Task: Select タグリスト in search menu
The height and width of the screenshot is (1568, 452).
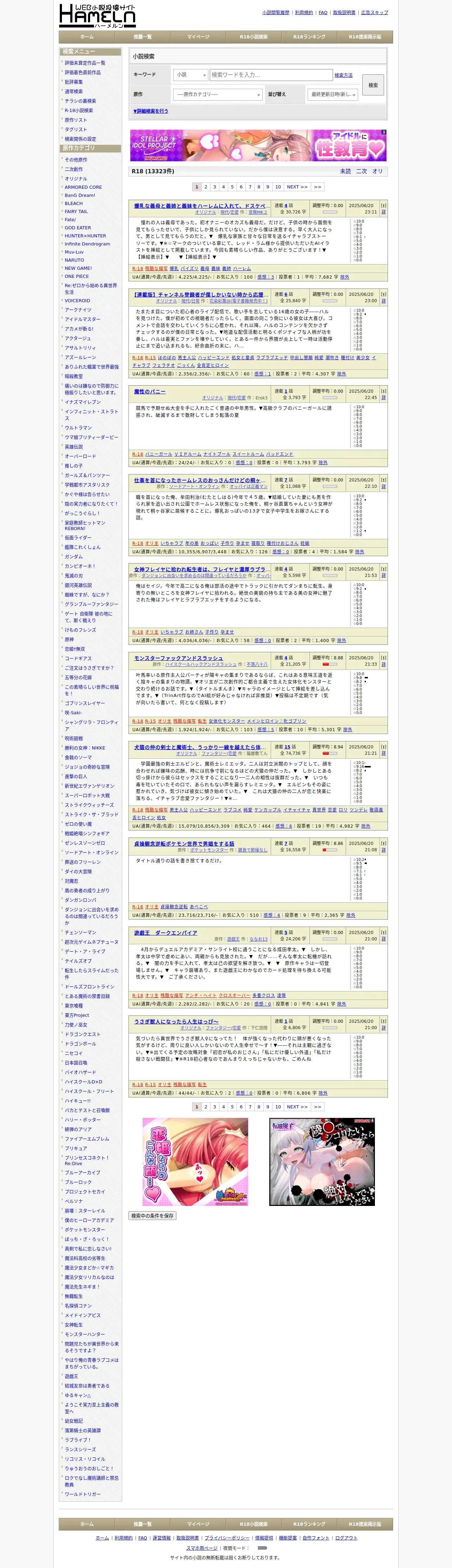Action: (x=75, y=130)
